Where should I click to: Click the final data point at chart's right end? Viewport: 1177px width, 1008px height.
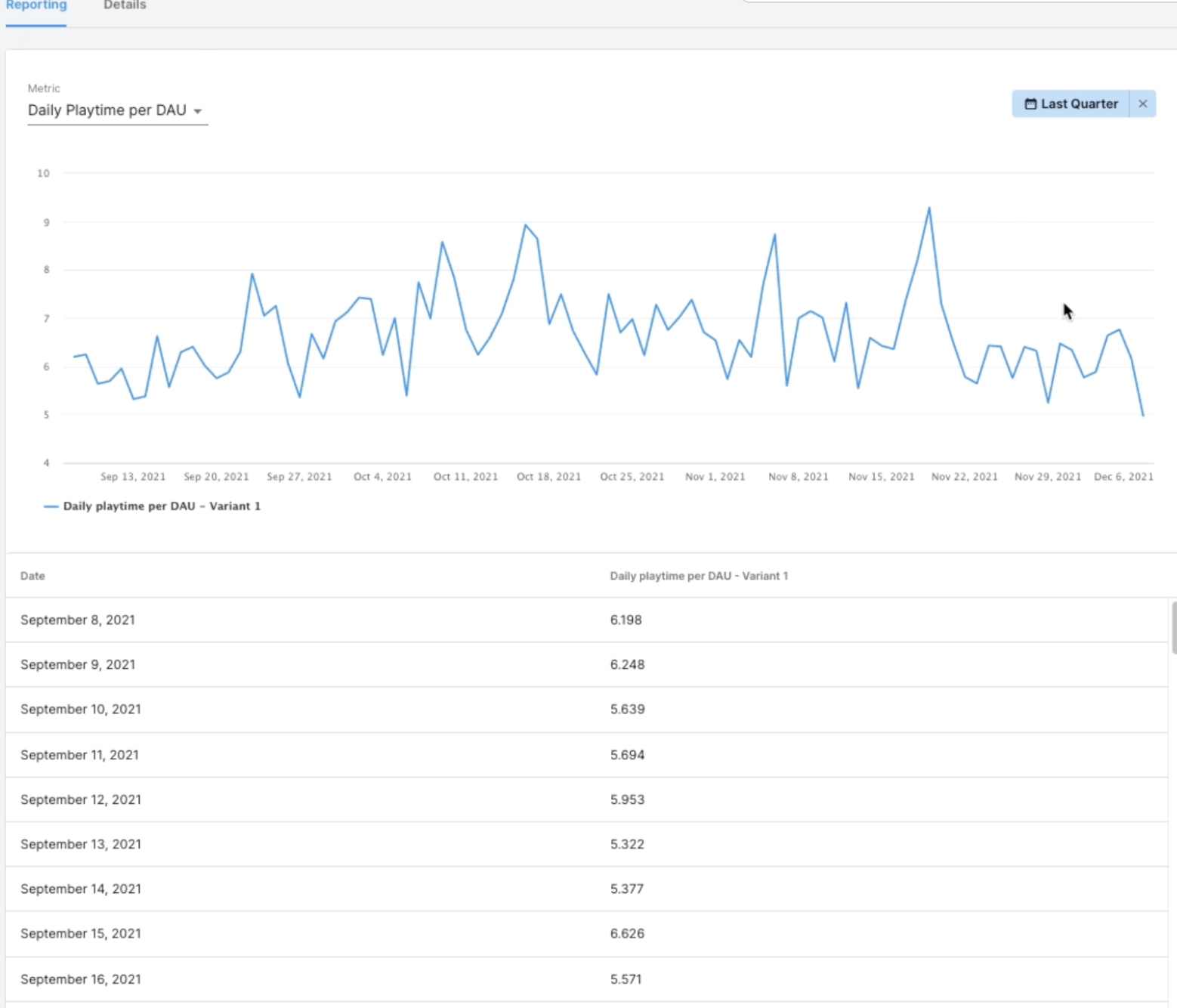1143,416
